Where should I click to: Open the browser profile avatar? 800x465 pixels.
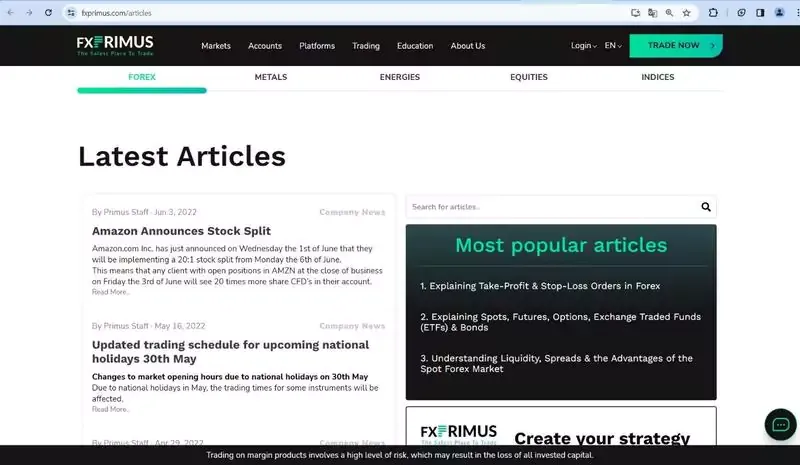pos(779,13)
